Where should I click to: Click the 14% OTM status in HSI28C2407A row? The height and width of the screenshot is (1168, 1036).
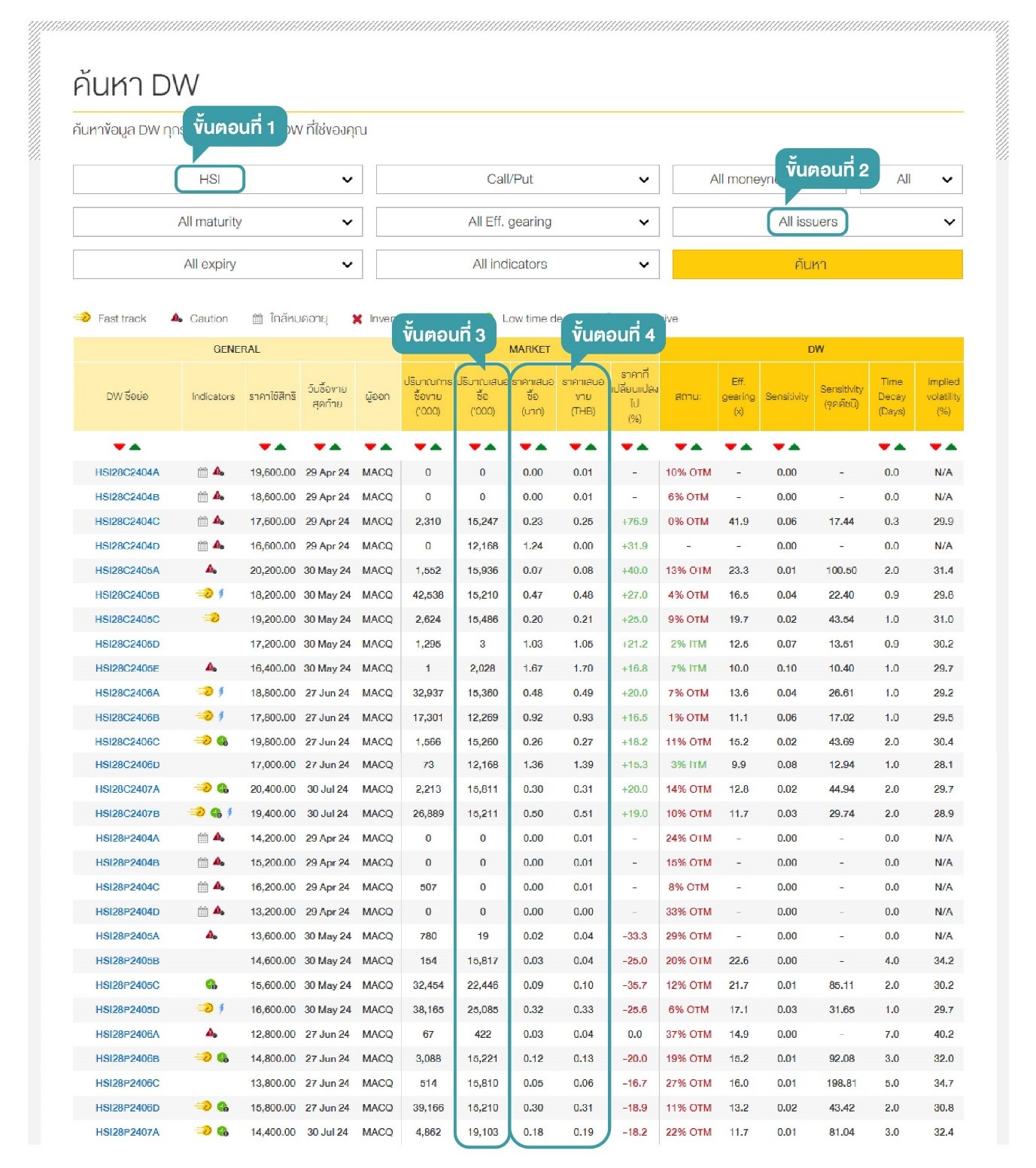688,790
